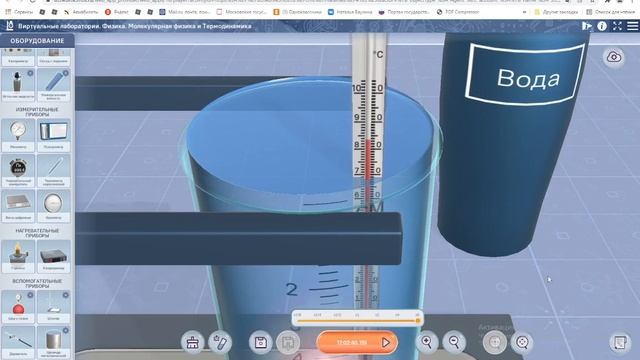Open the Сервисы apps bookmark
Viewport: 640px width, 360px height.
19,12
